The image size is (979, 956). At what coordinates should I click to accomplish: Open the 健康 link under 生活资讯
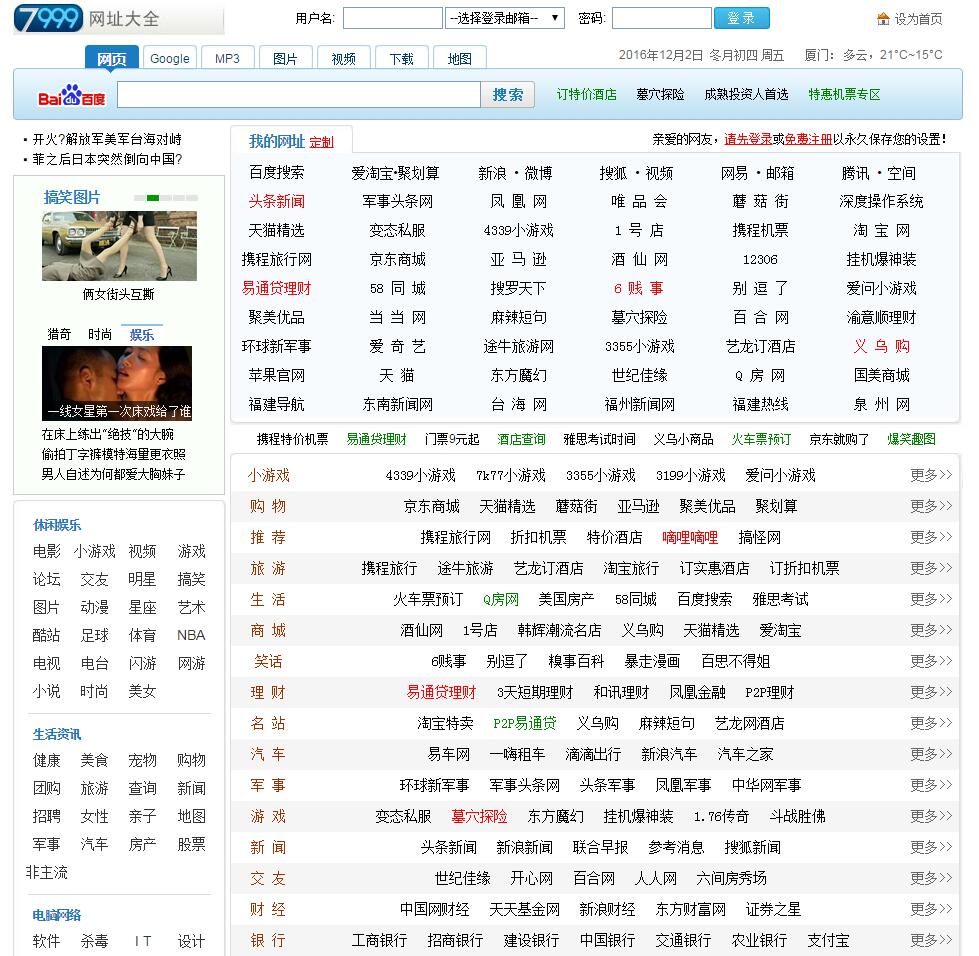click(x=47, y=760)
